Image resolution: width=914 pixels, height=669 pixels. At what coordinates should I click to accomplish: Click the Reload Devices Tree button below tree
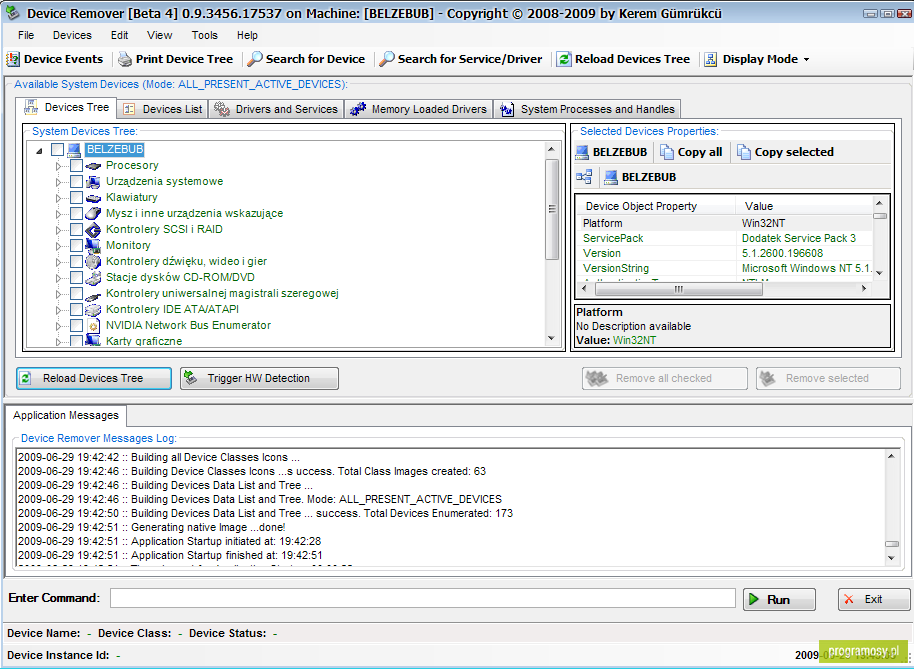[x=94, y=378]
